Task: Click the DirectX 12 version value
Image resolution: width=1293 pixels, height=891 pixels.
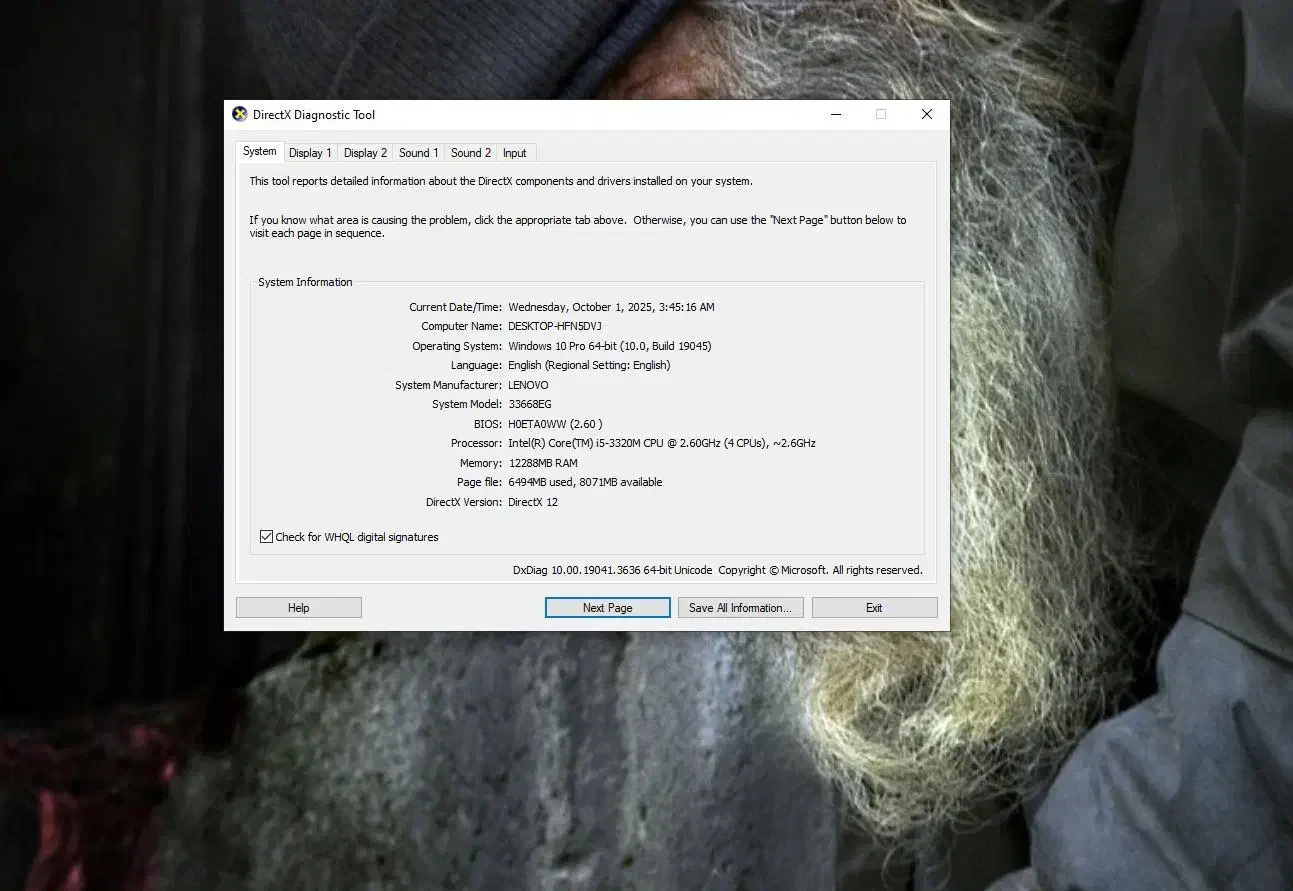Action: click(533, 502)
